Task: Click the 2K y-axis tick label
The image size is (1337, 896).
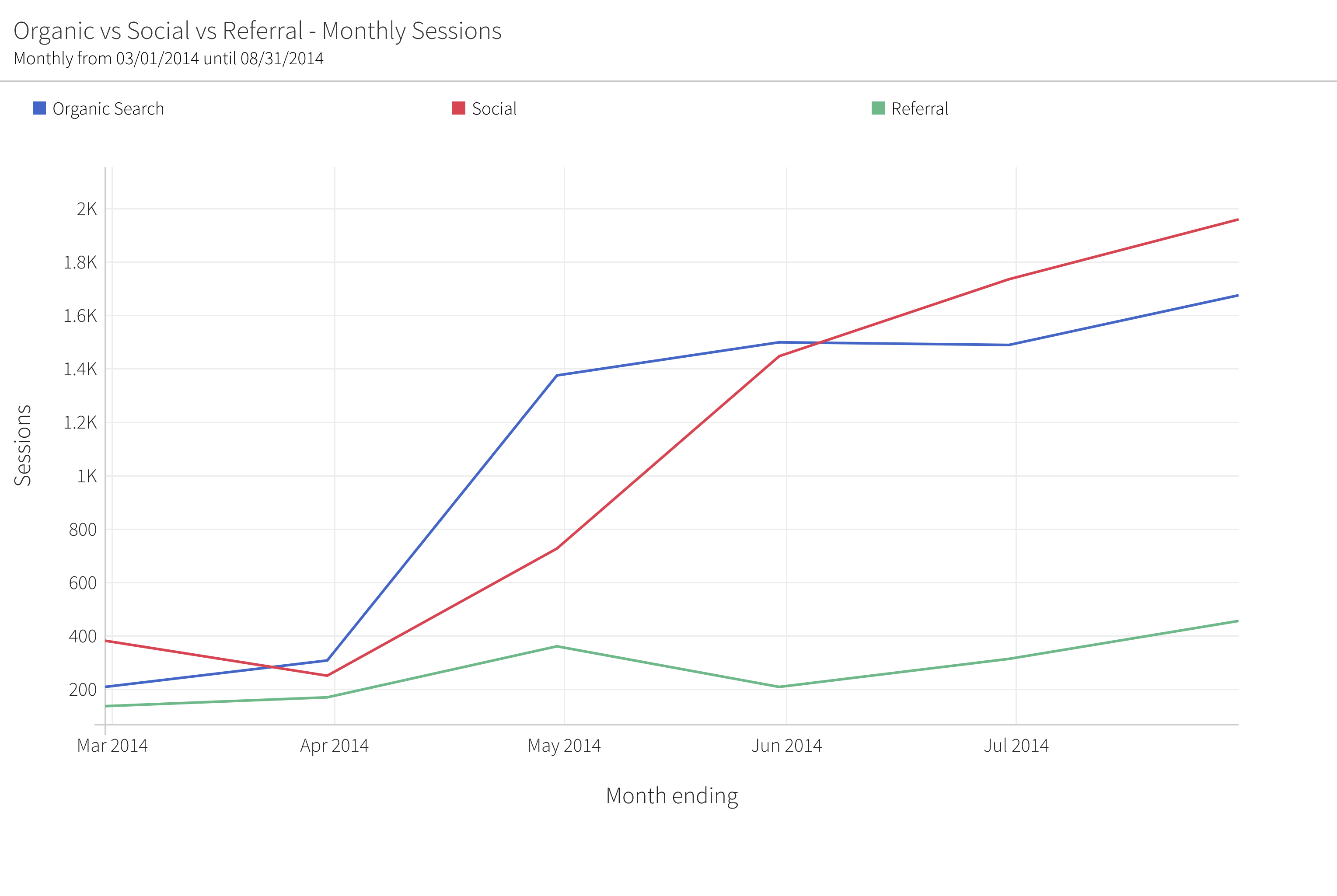Action: (x=87, y=209)
